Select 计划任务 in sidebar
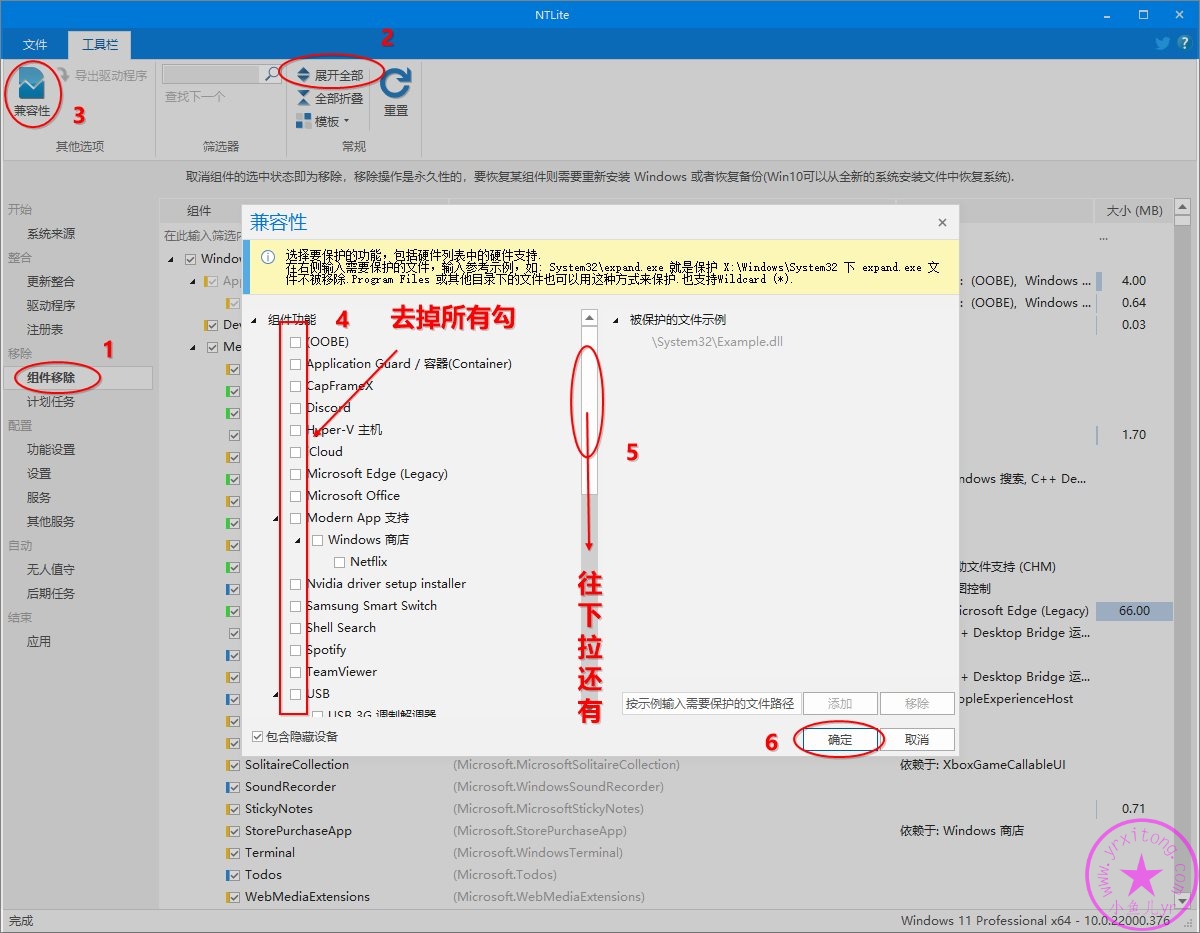Image resolution: width=1200 pixels, height=933 pixels. (51, 401)
